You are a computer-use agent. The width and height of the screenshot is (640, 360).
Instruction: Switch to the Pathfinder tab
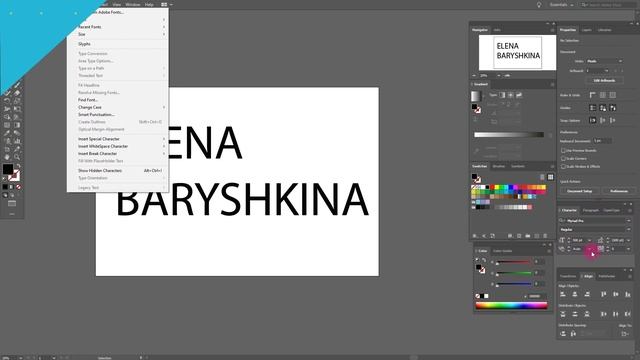607,276
